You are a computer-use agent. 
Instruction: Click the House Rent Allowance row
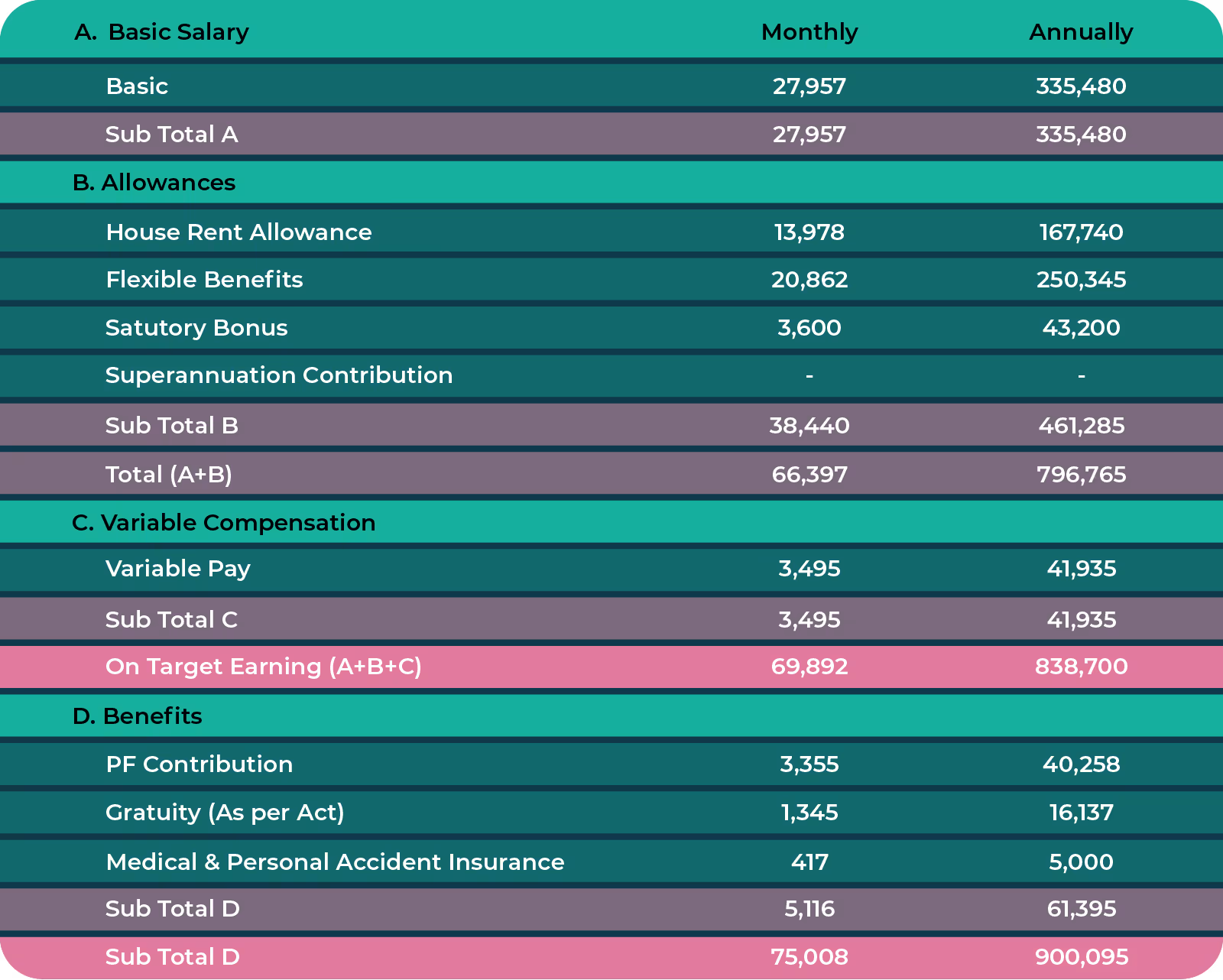[238, 232]
